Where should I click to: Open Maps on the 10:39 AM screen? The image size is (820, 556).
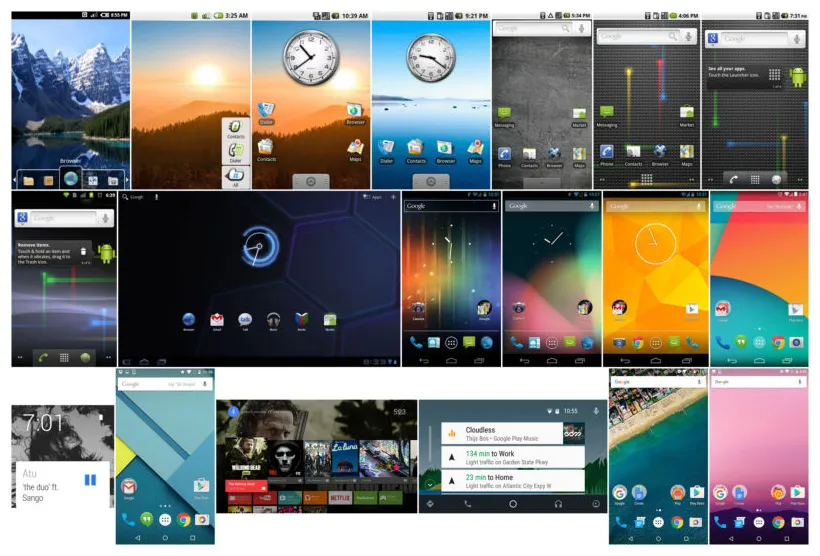355,150
